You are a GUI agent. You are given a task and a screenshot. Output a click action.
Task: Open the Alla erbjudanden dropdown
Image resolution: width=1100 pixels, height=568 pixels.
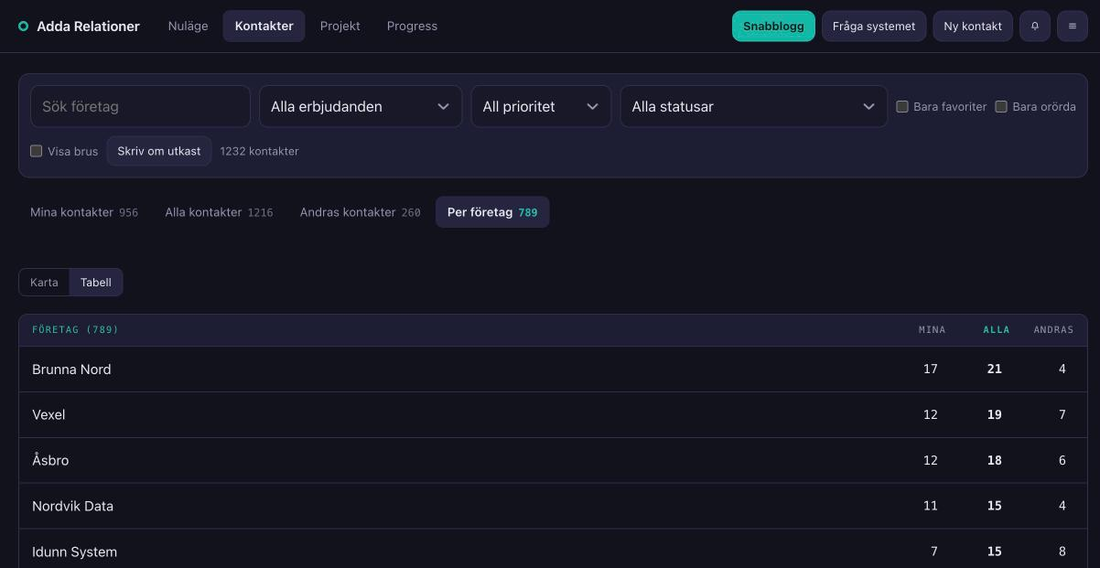(361, 107)
